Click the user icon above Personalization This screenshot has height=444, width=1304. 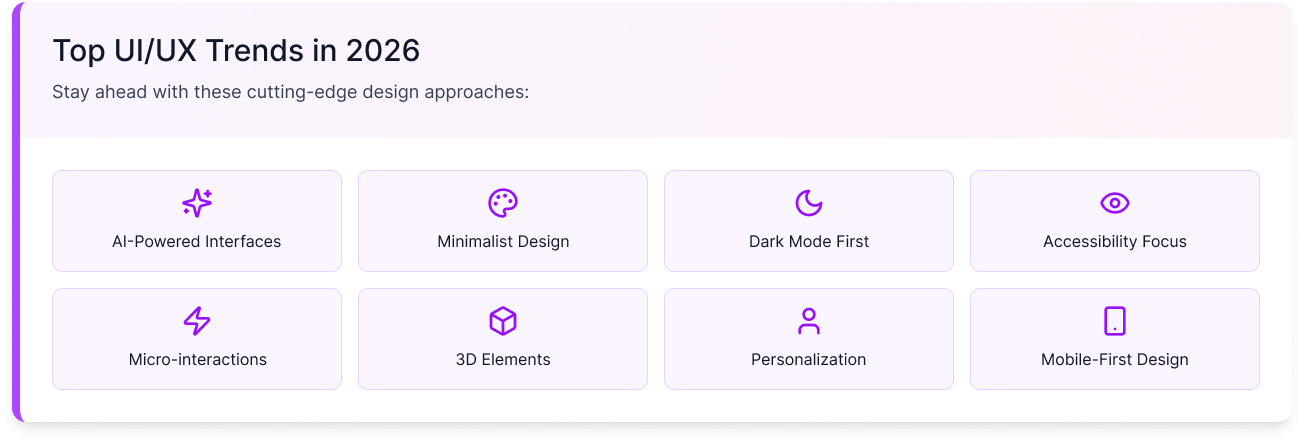(x=809, y=321)
